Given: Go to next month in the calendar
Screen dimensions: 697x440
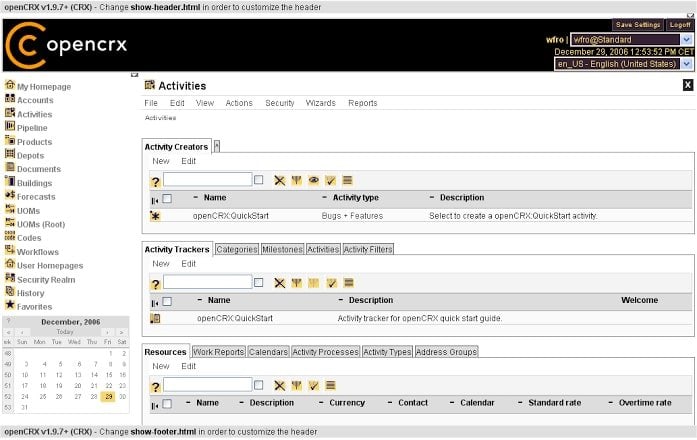Looking at the screenshot, I should [107, 332].
